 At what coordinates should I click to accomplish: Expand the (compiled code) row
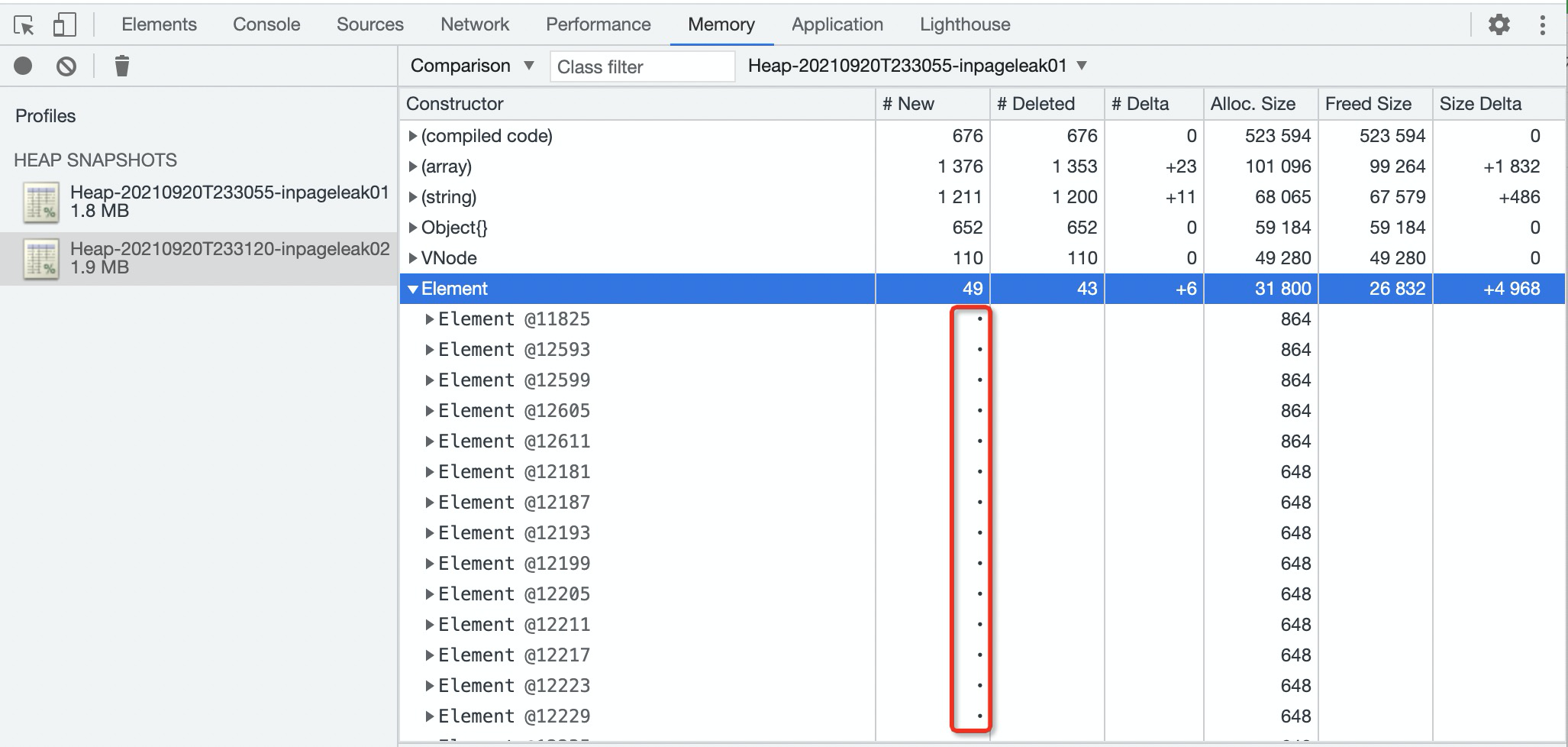pos(413,137)
